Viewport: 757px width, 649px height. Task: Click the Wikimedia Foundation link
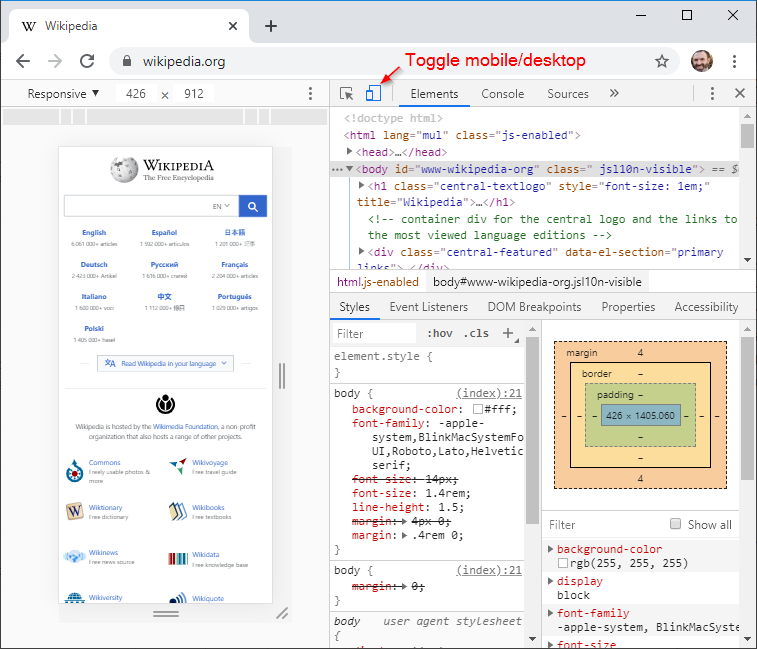[x=183, y=426]
